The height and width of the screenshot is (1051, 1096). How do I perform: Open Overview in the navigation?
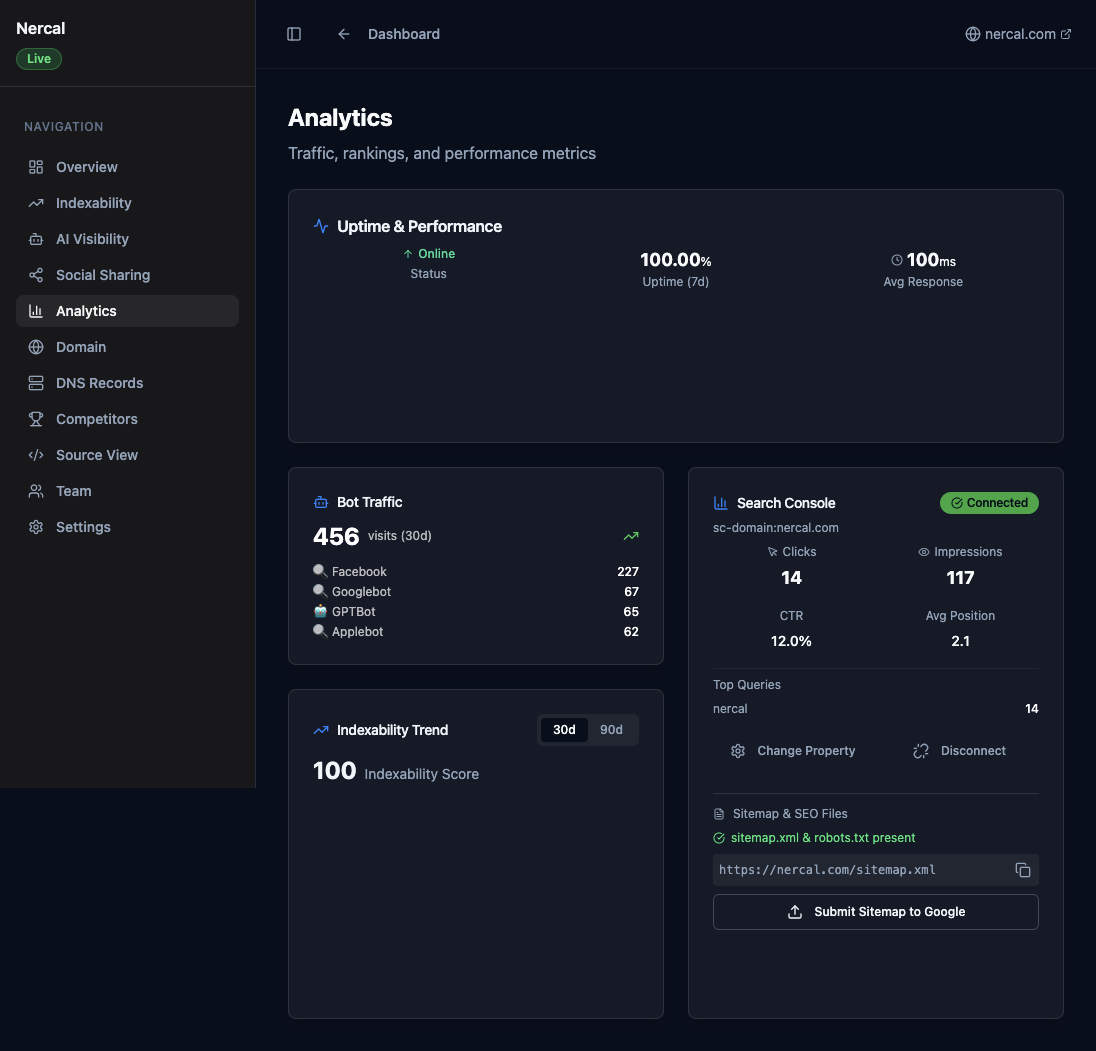(x=127, y=167)
